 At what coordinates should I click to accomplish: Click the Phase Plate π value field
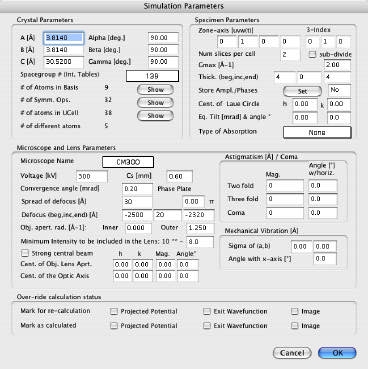[193, 202]
